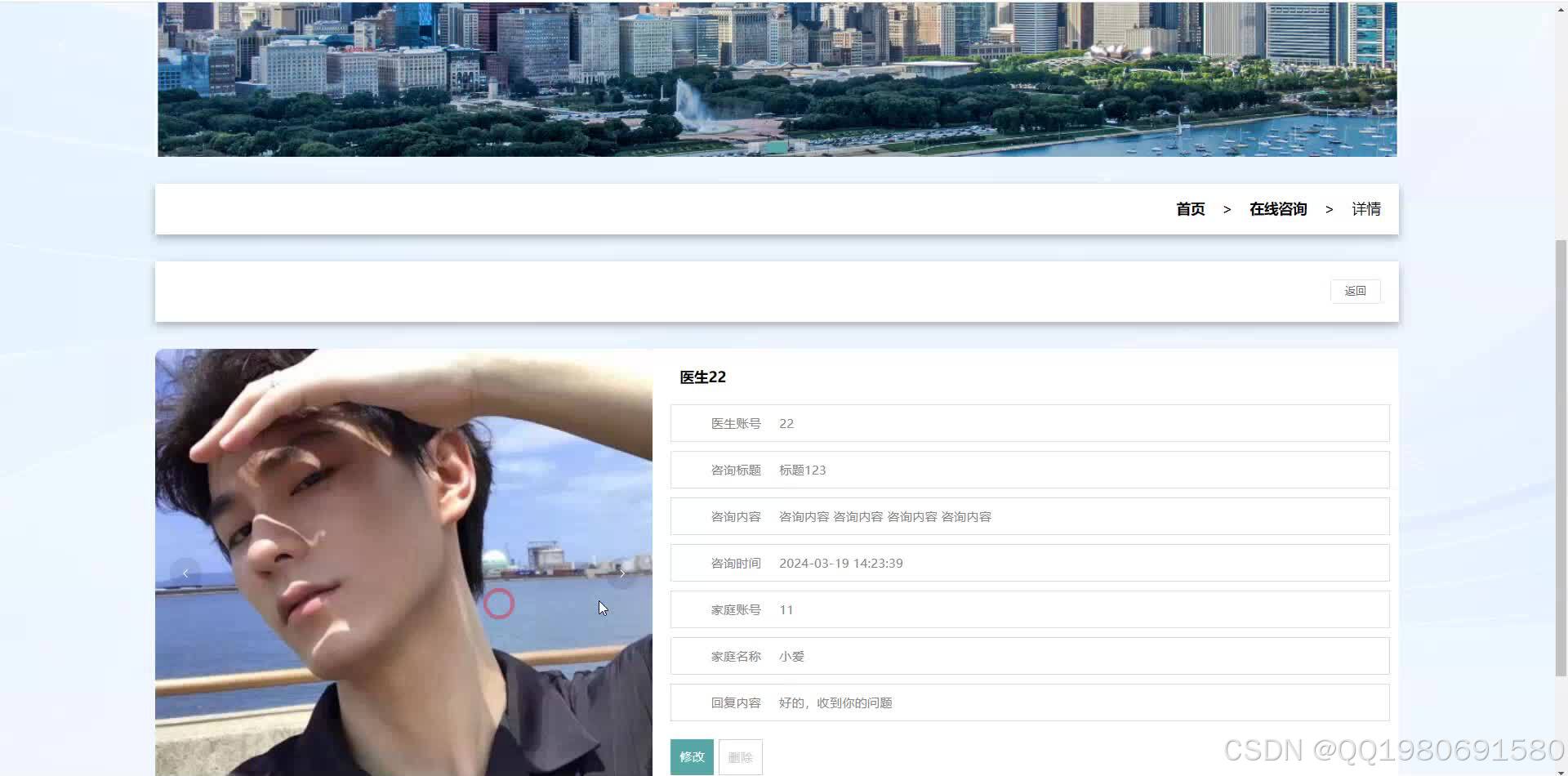Click the 家庭账号 label
This screenshot has height=776, width=1568.
736,609
